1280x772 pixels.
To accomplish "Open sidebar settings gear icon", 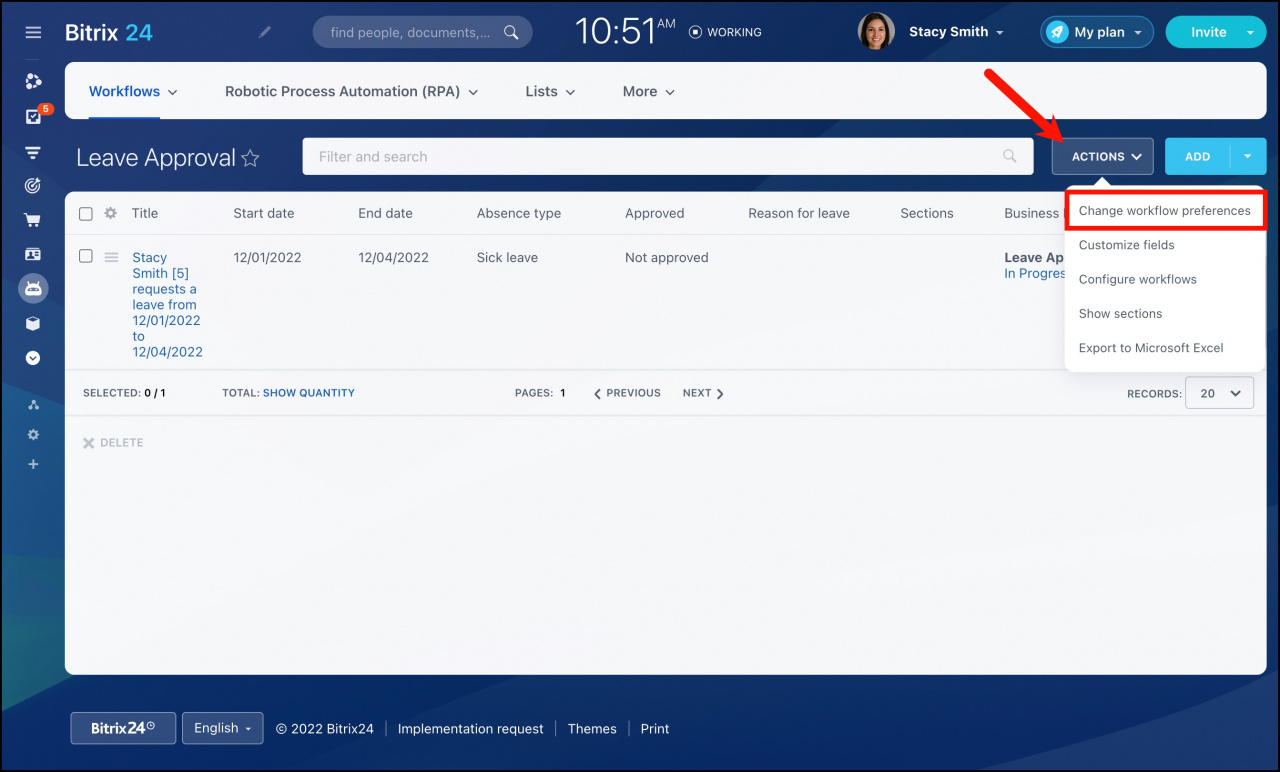I will tap(33, 435).
